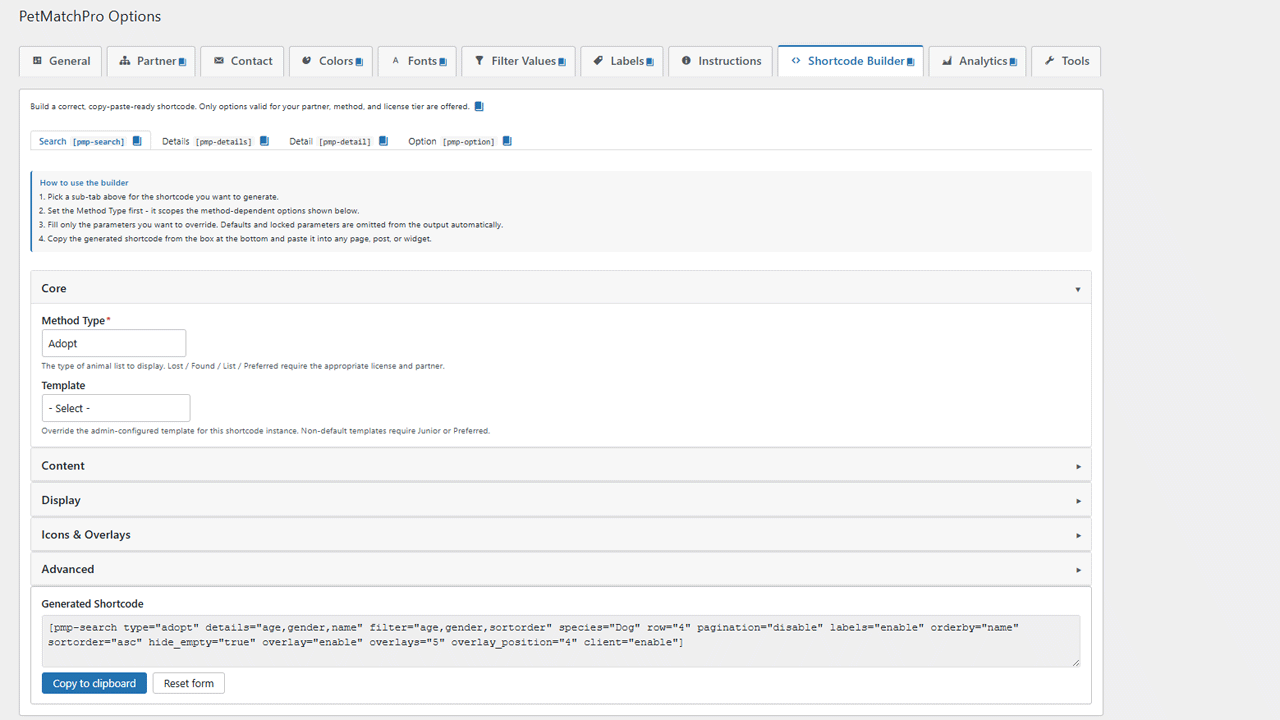Image resolution: width=1280 pixels, height=720 pixels.
Task: Open the help icon beside Analytics tab
Action: pos(1013,62)
